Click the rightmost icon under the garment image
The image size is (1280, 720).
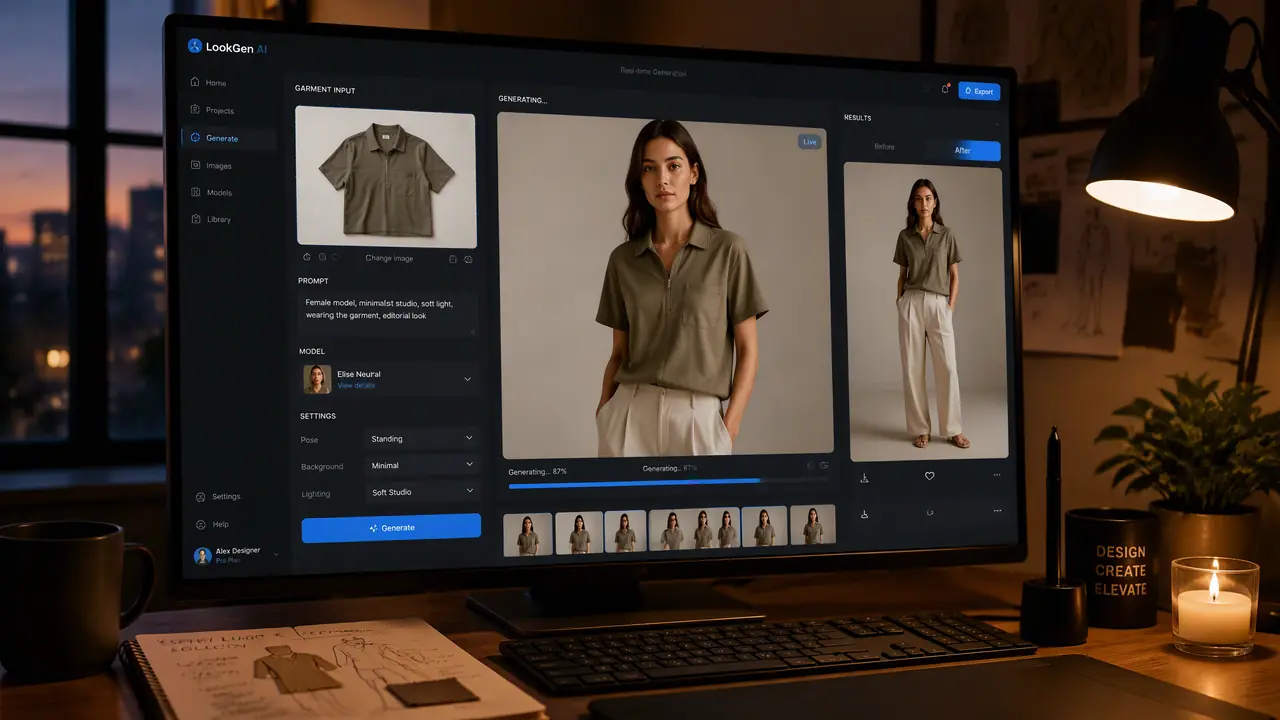coord(468,259)
